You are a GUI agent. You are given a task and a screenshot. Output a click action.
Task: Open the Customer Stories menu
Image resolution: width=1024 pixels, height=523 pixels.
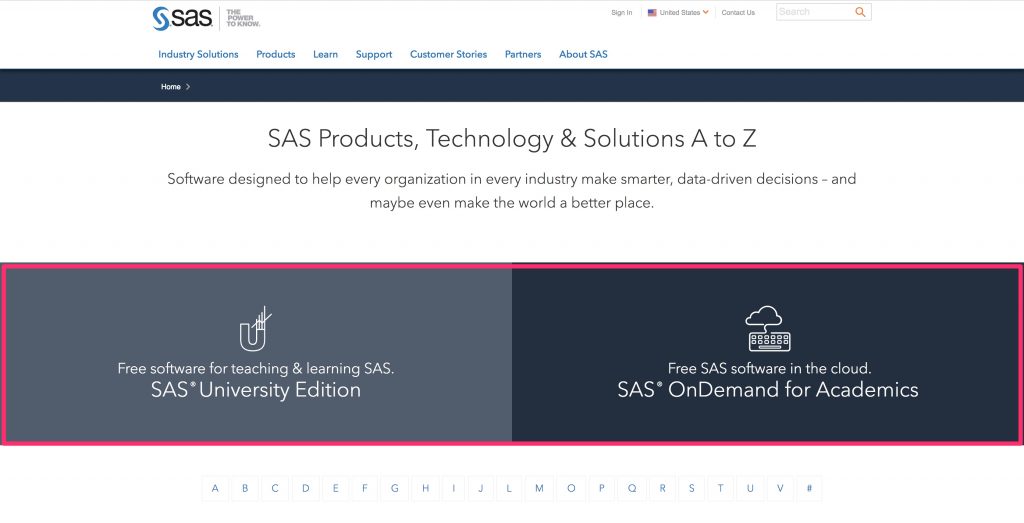pyautogui.click(x=449, y=54)
